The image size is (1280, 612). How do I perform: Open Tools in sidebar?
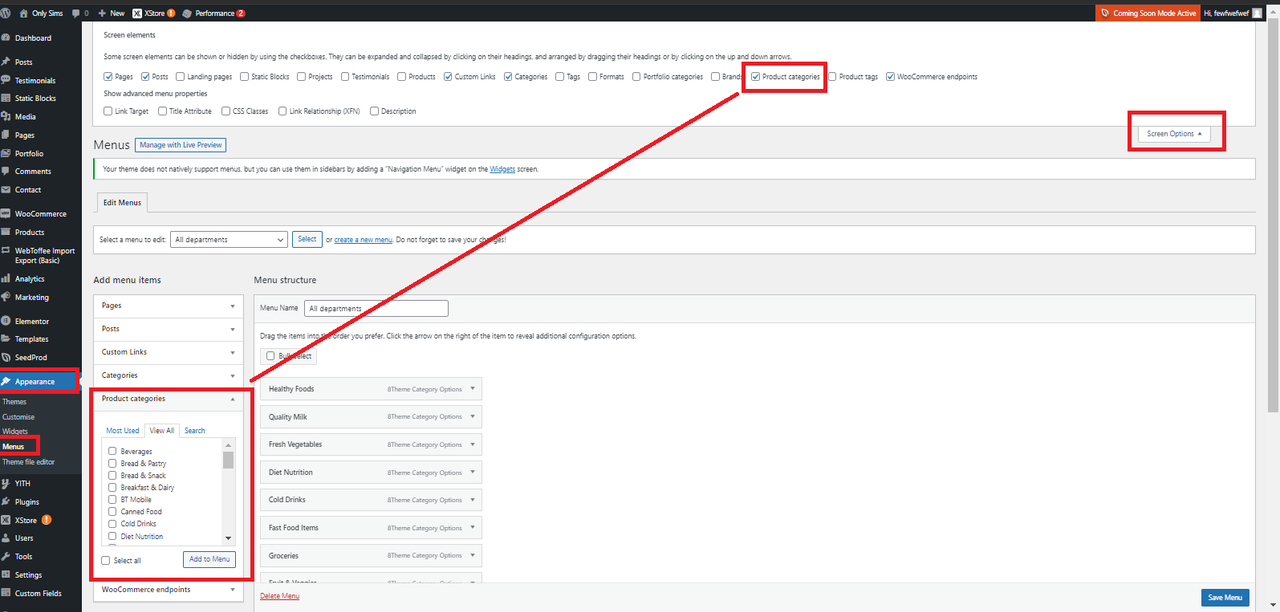pos(23,556)
